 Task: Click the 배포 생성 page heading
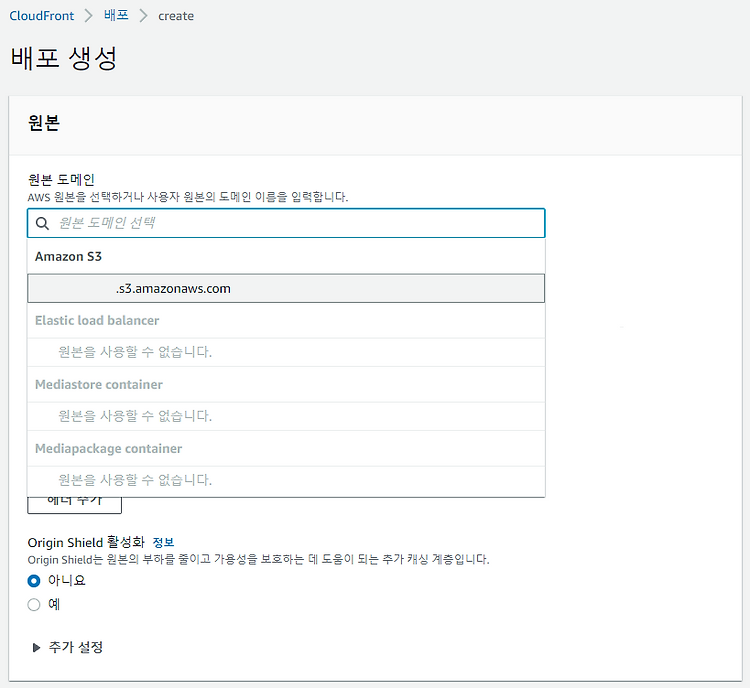pyautogui.click(x=64, y=58)
